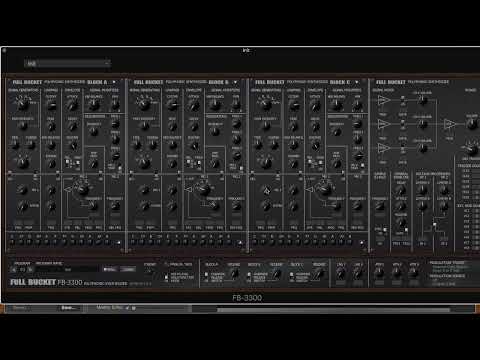Click the output amplifier triangle before total volume
Image resolution: width=480 pixels, height=360 pixels.
[449, 124]
